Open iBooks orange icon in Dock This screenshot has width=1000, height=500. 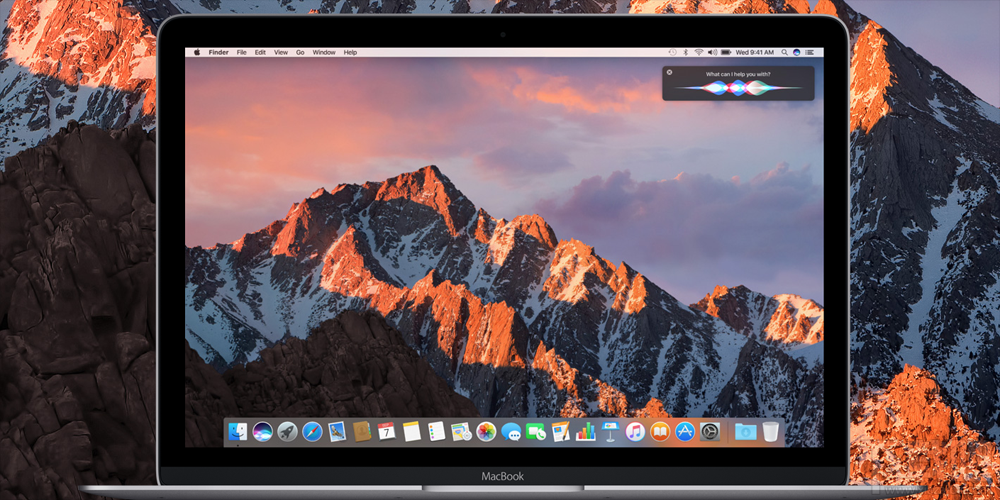click(x=660, y=432)
